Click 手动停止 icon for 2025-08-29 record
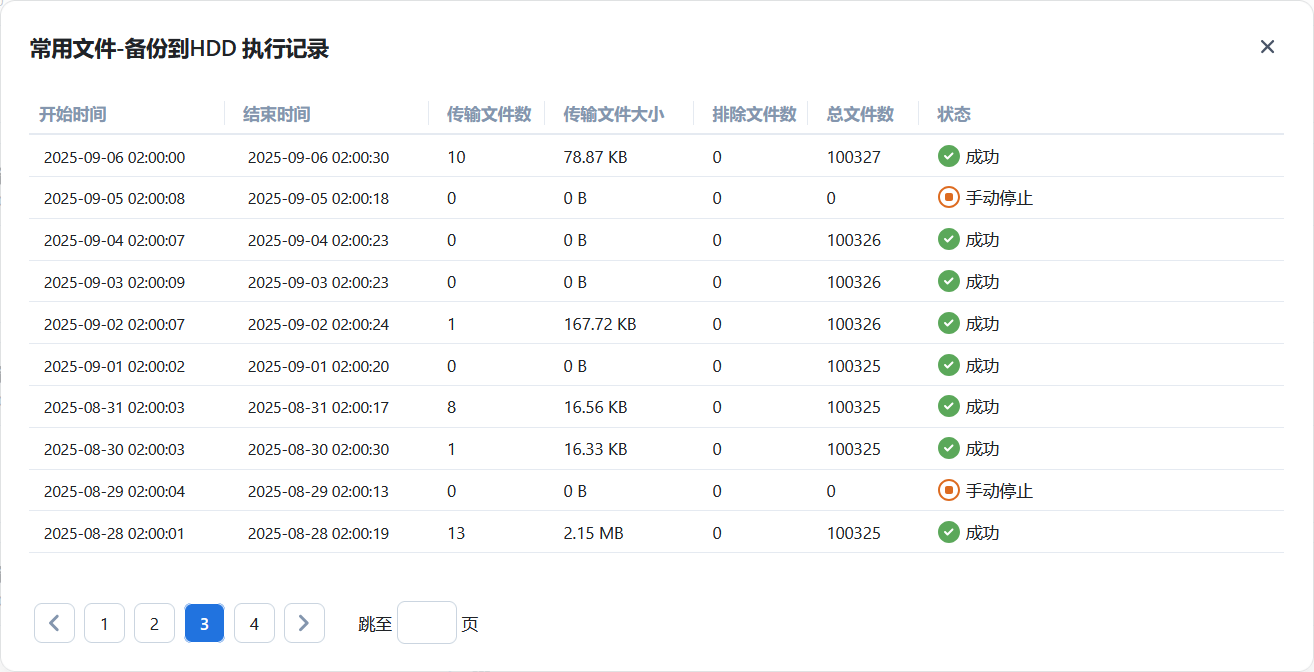Screen dimensions: 1314x672 coord(948,491)
